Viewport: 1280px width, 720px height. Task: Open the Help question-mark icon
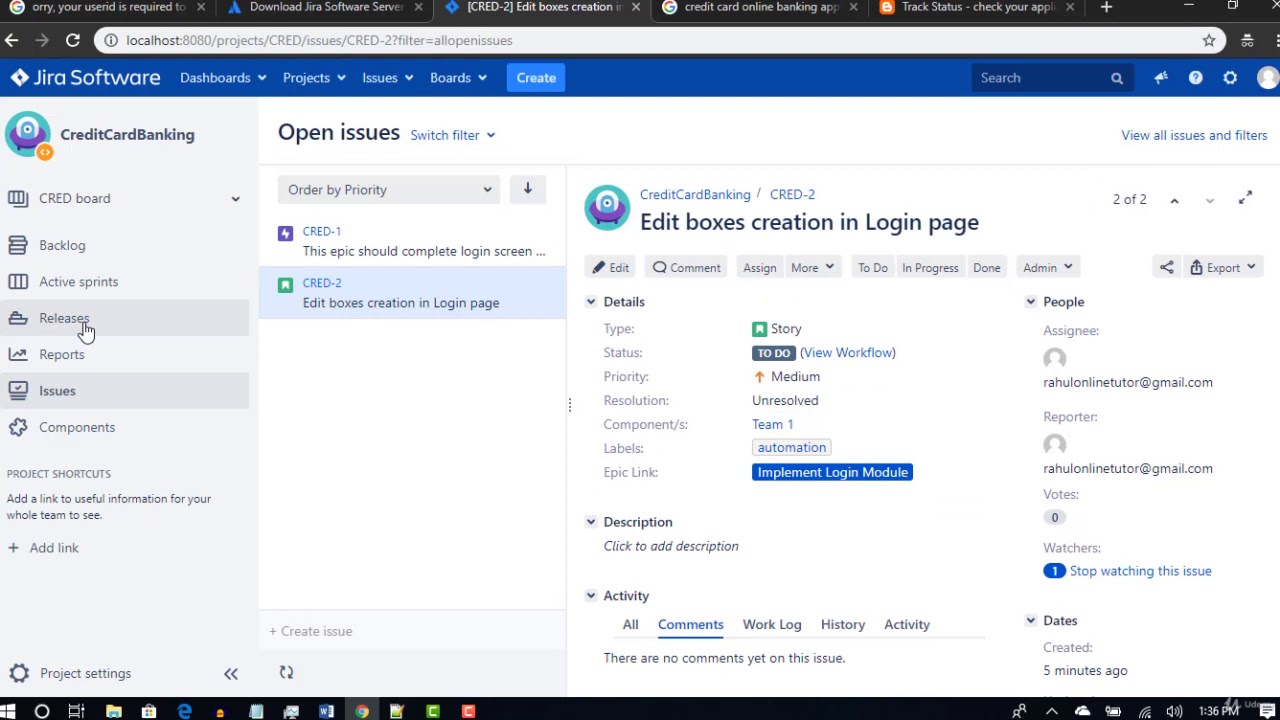tap(1196, 78)
